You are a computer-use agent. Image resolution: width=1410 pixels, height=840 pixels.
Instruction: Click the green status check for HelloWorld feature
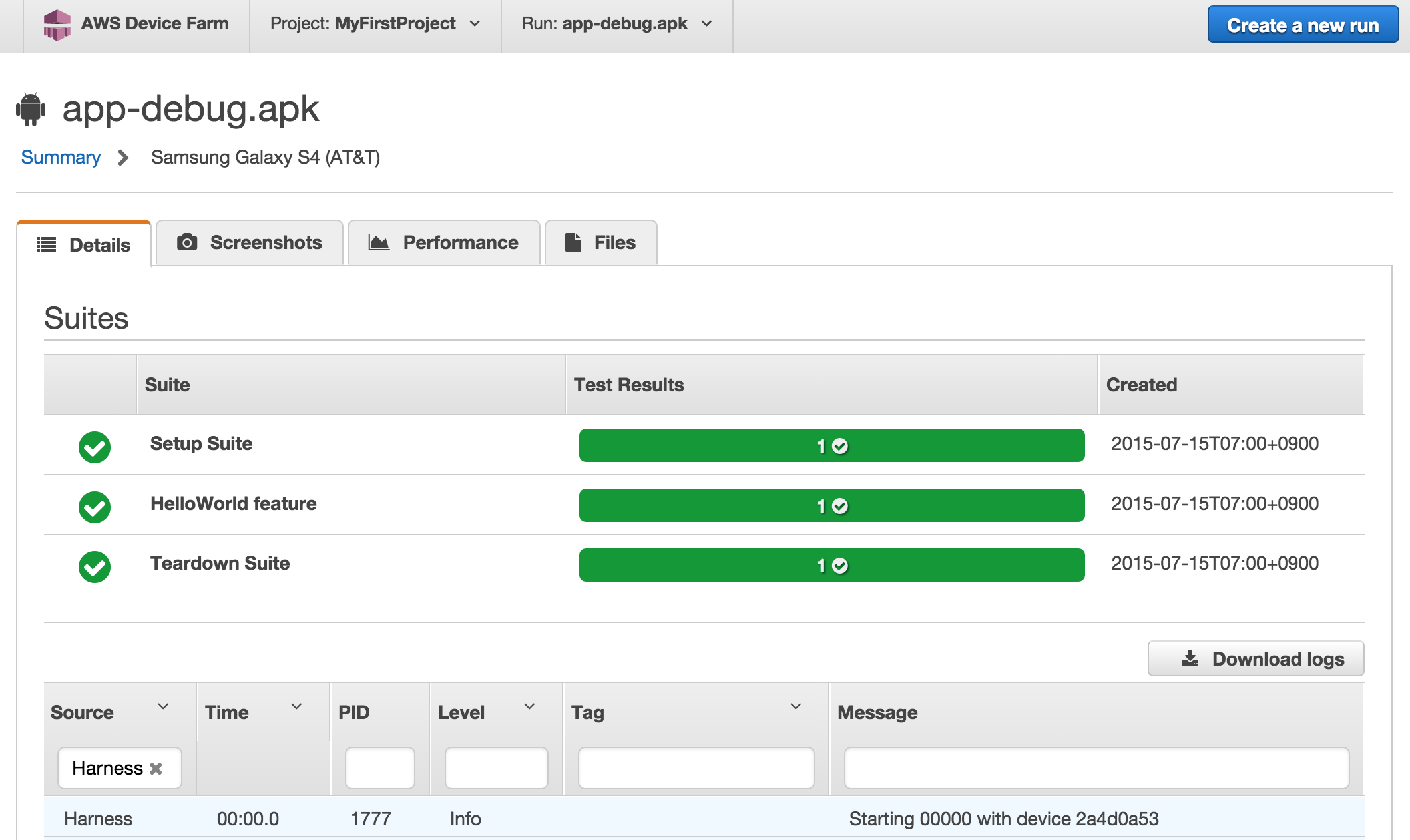(x=95, y=507)
